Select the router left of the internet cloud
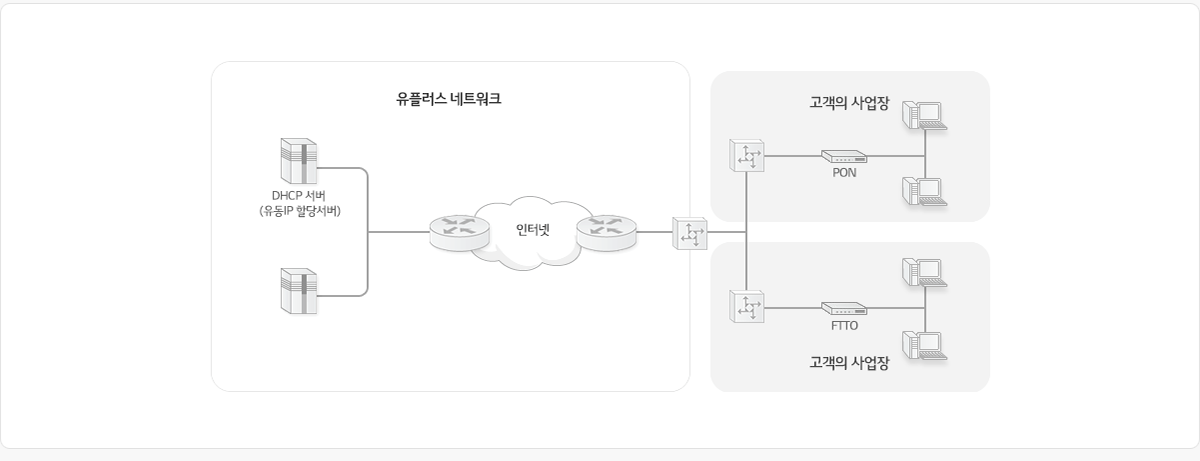Screen dimensions: 1200x461 pos(458,232)
